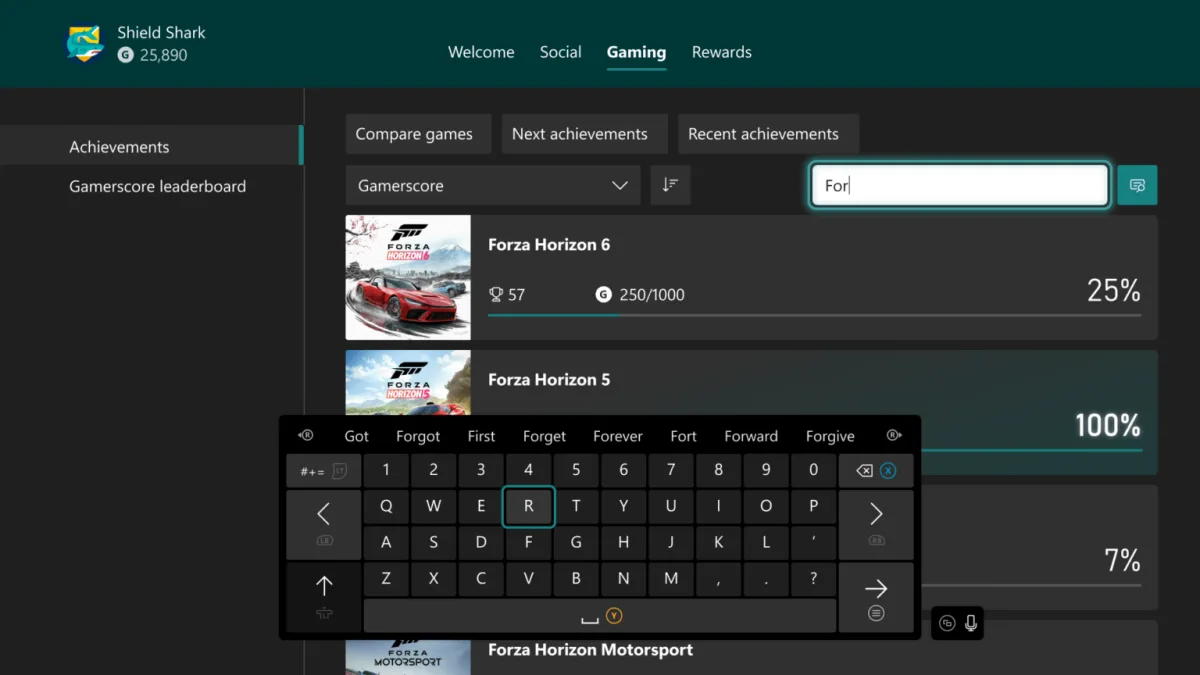Click the Forza Horizon 5 title
The width and height of the screenshot is (1200, 675).
[x=549, y=380]
